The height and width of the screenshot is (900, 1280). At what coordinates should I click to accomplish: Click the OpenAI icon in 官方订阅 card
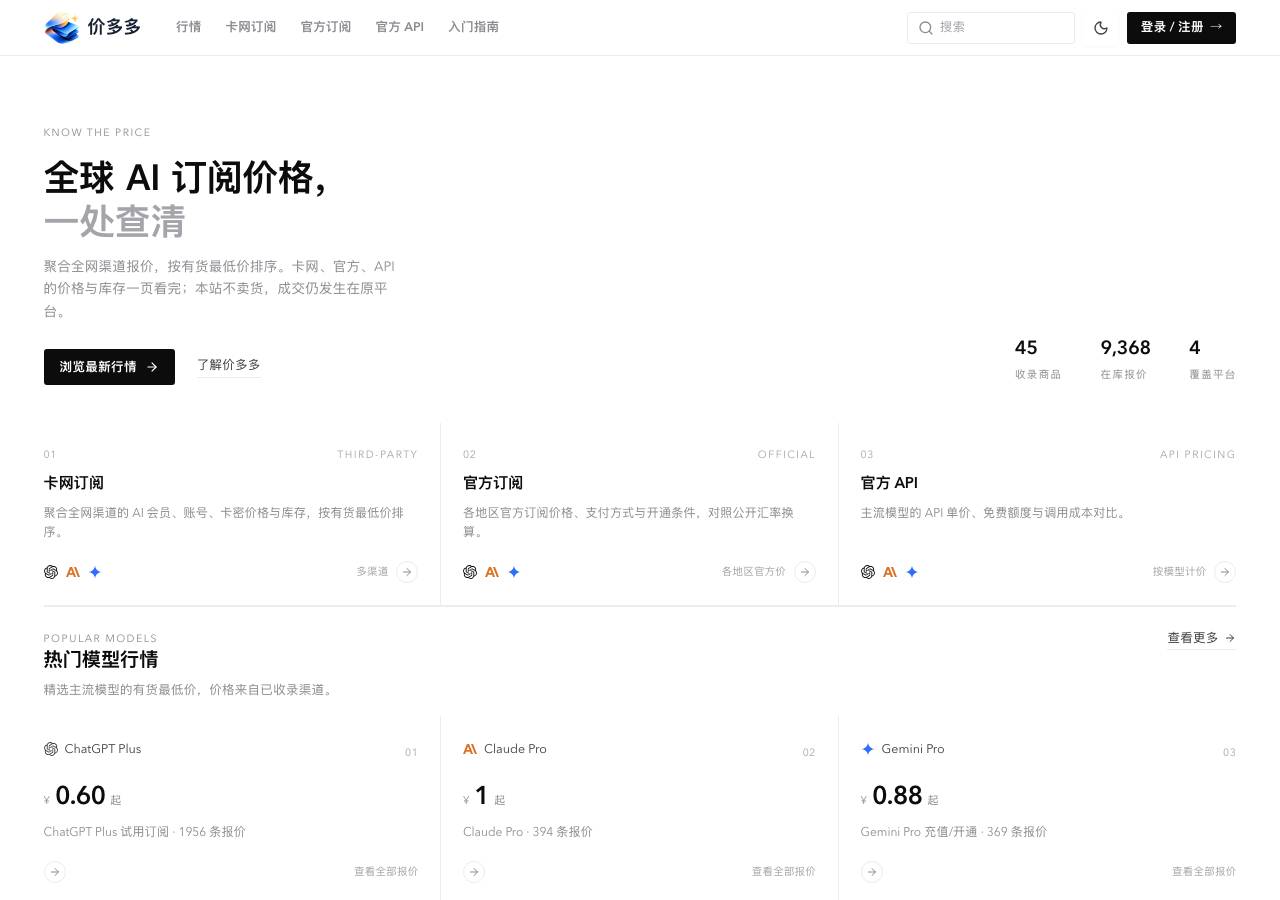pos(470,572)
